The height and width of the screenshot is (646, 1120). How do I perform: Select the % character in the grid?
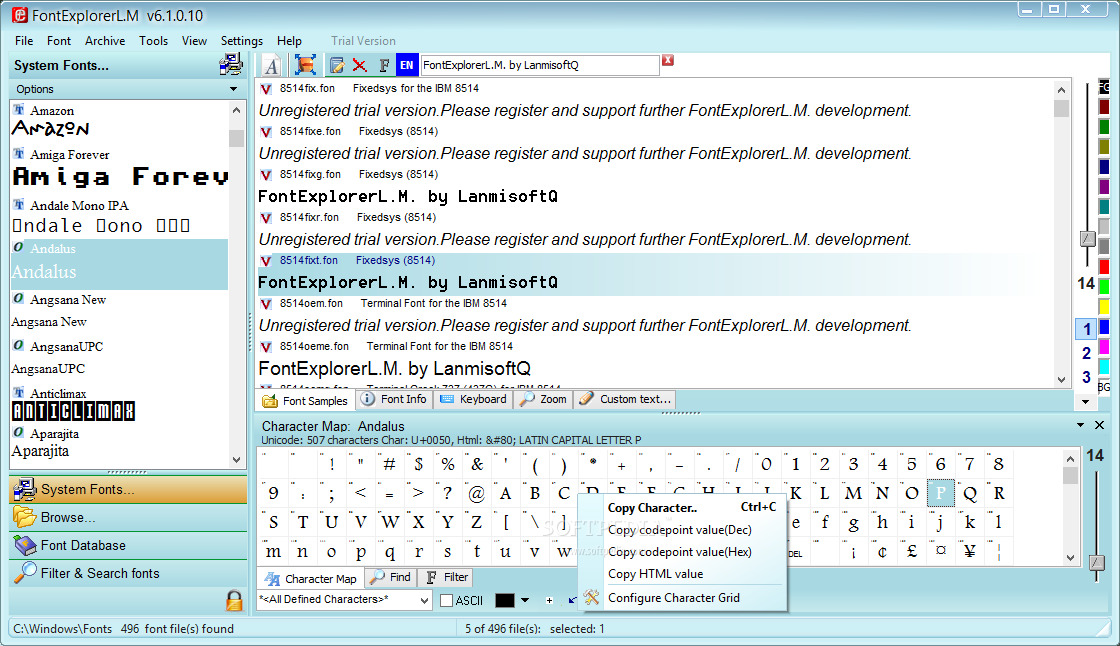point(448,464)
